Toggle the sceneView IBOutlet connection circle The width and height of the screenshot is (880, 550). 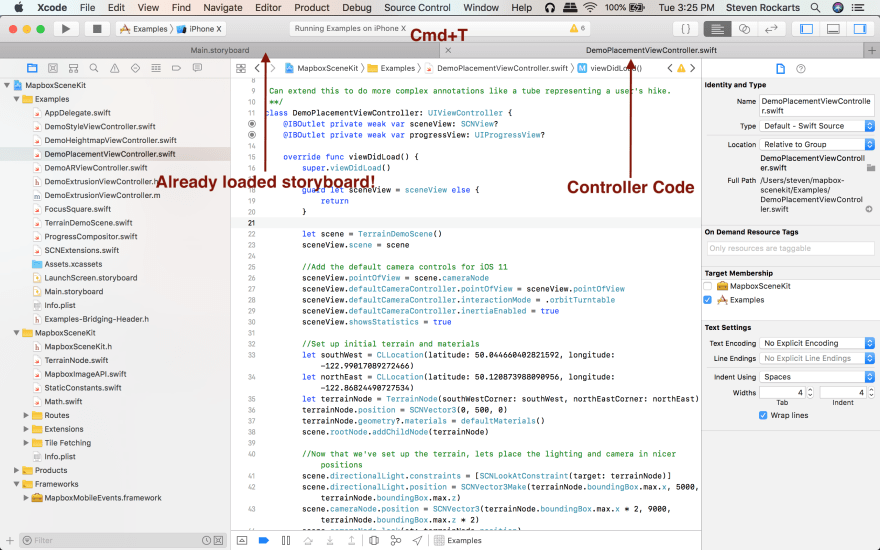(251, 123)
